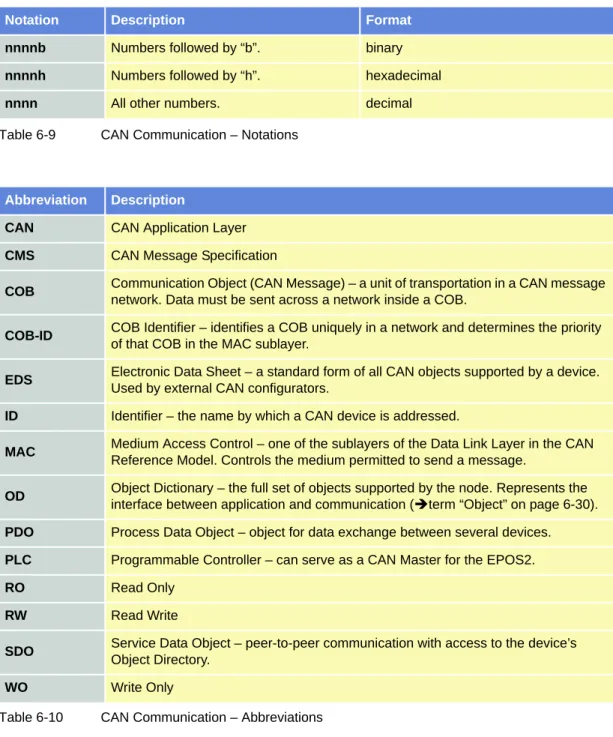Click the 'Notation' column header
613x737 pixels.
52,20
